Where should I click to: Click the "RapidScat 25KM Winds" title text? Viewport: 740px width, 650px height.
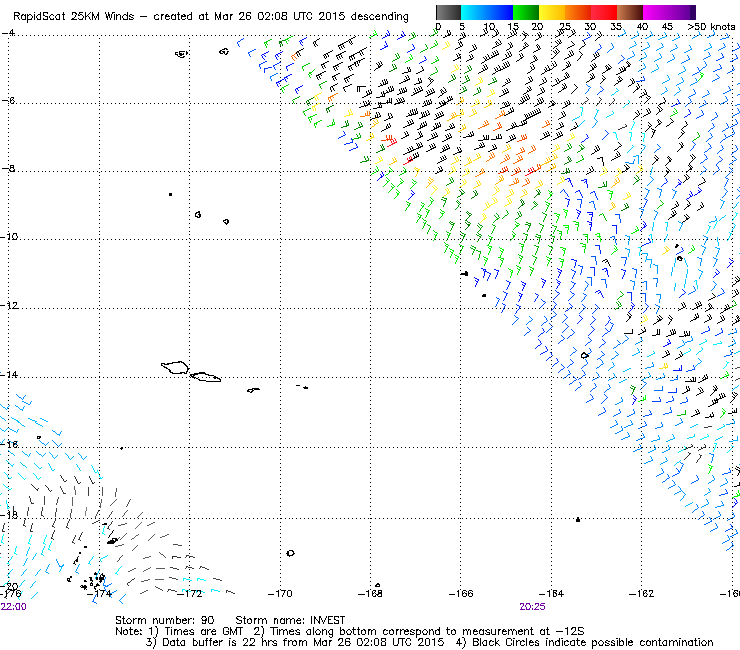75,17
